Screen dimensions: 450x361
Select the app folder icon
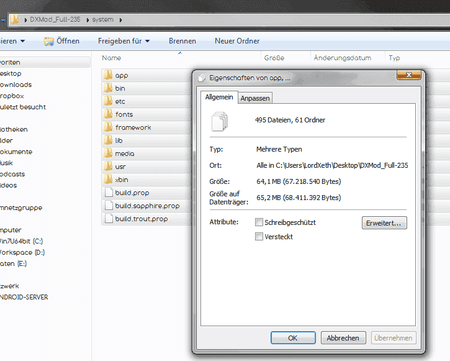coord(108,75)
